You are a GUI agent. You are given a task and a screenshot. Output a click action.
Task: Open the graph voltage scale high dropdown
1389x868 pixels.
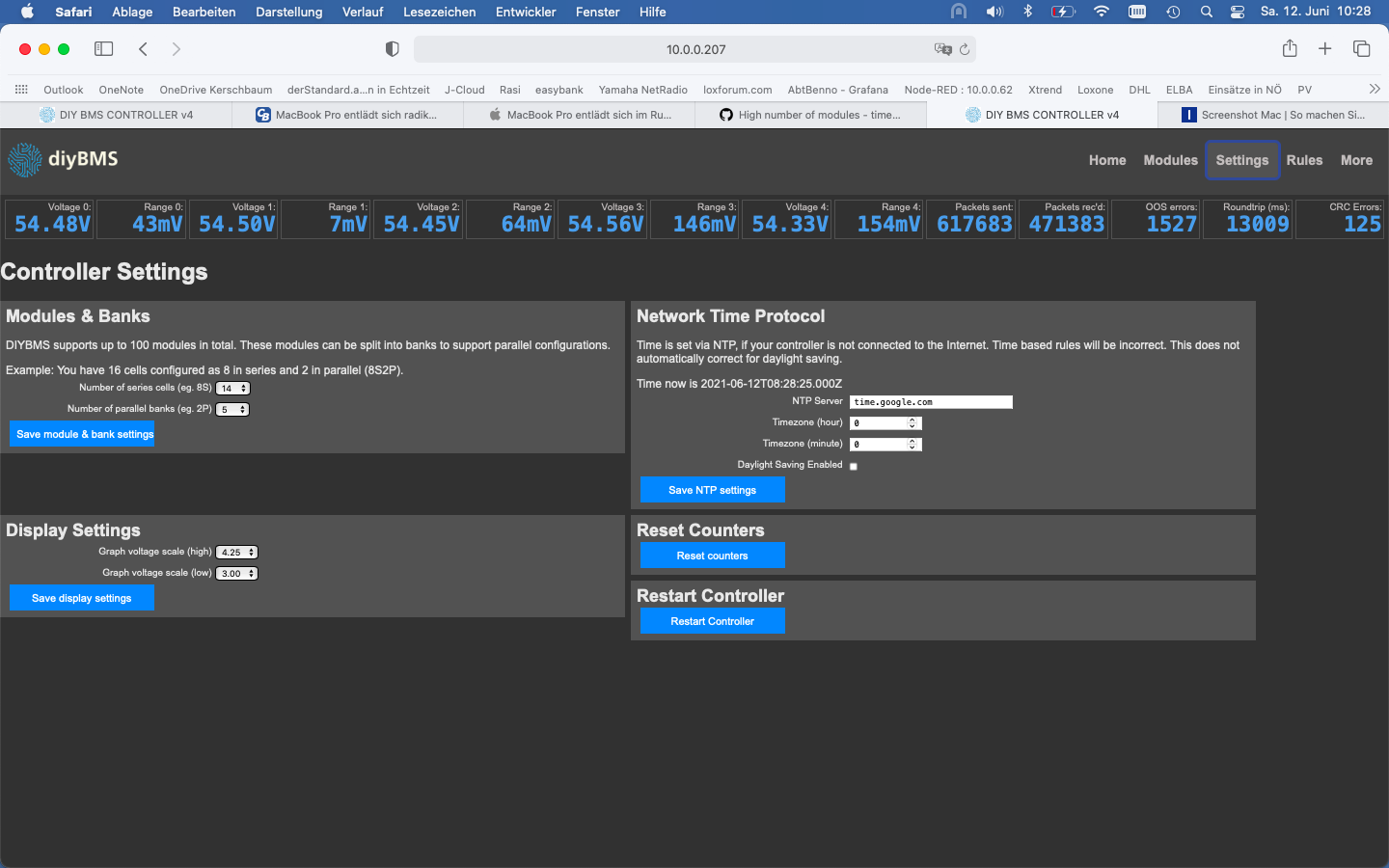point(237,553)
